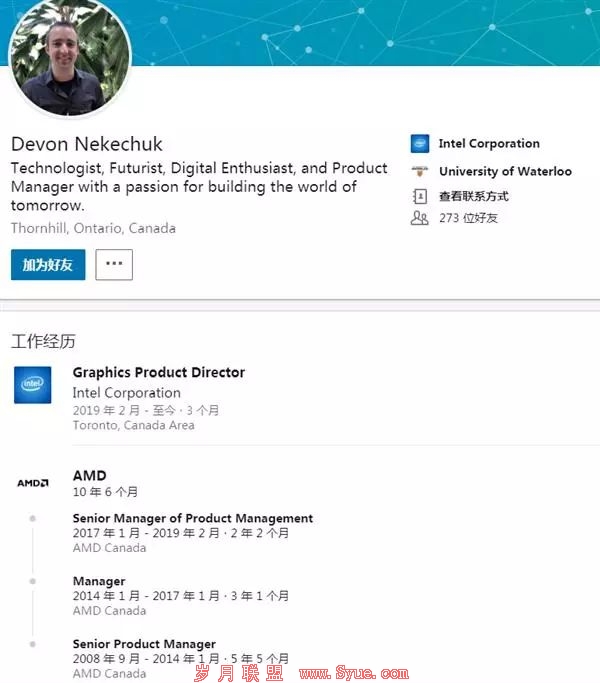Click University of Waterloo crest icon

click(420, 171)
